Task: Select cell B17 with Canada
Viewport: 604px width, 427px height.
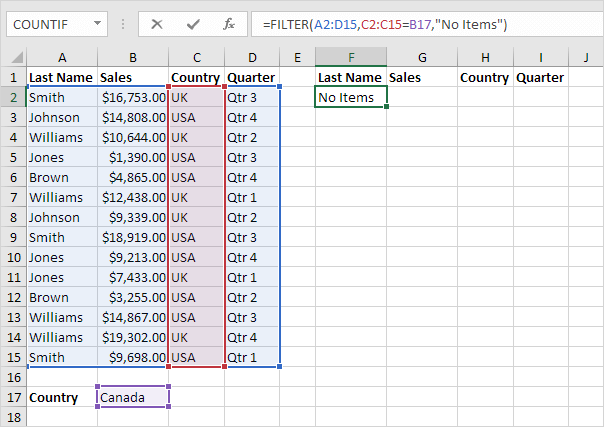Action: coord(133,398)
